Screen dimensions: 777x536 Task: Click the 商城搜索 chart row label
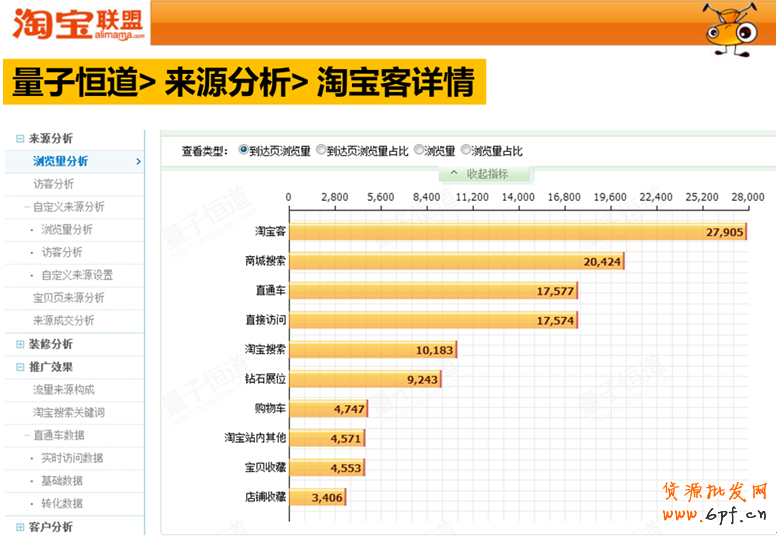(x=265, y=261)
